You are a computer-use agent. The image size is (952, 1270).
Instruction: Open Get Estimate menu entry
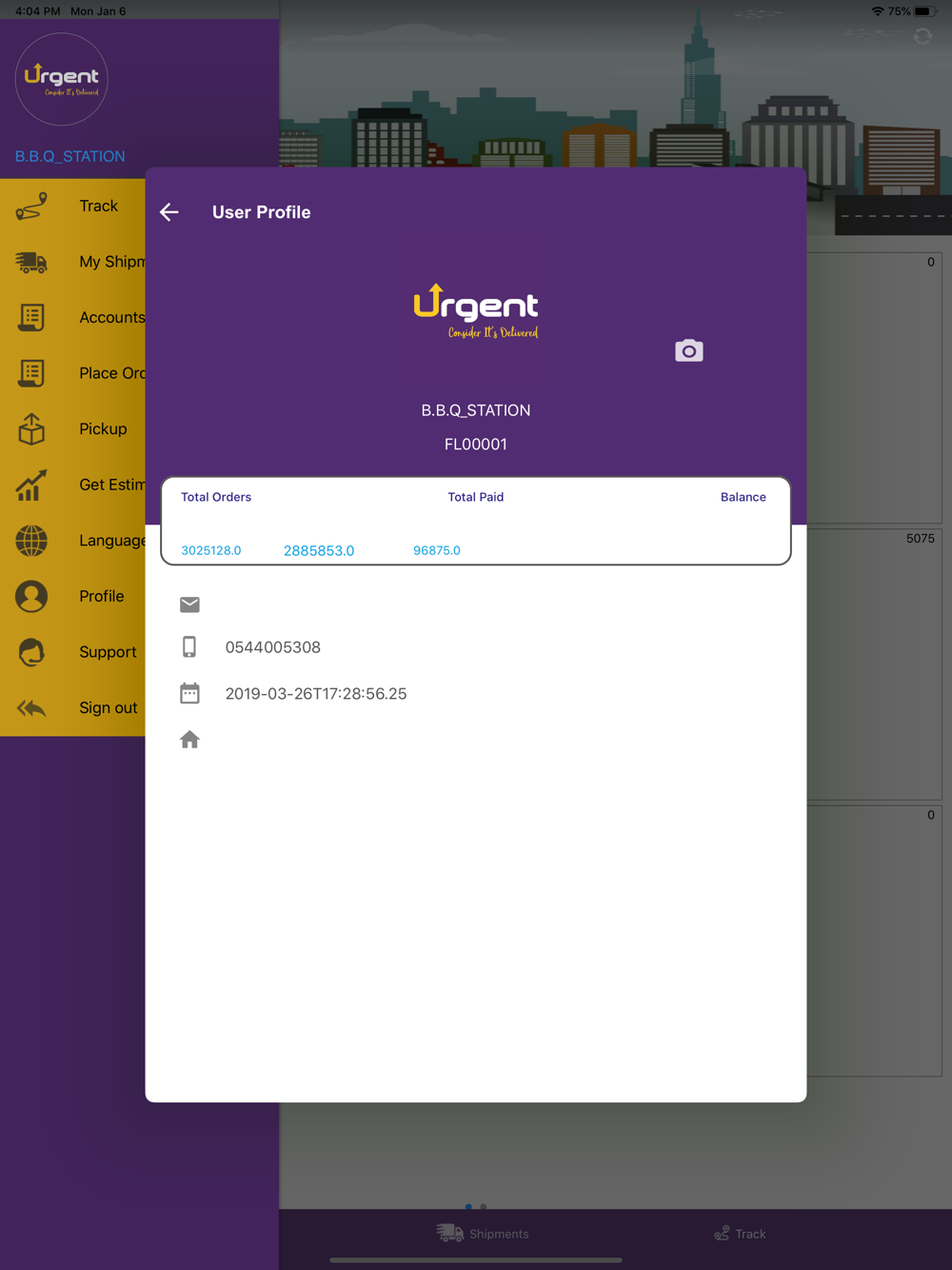72,485
